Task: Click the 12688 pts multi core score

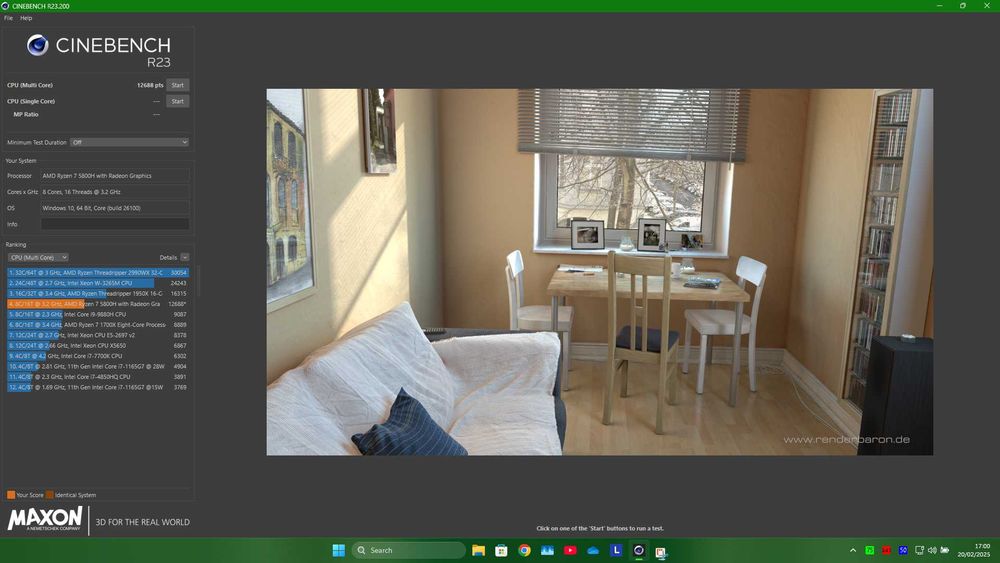Action: 150,85
